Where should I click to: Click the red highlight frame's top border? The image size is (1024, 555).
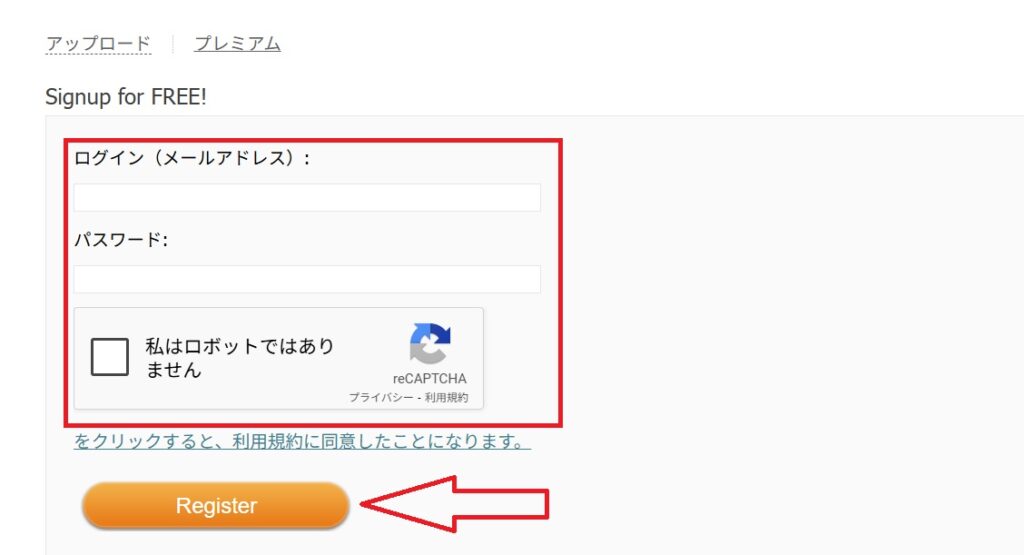pos(313,140)
